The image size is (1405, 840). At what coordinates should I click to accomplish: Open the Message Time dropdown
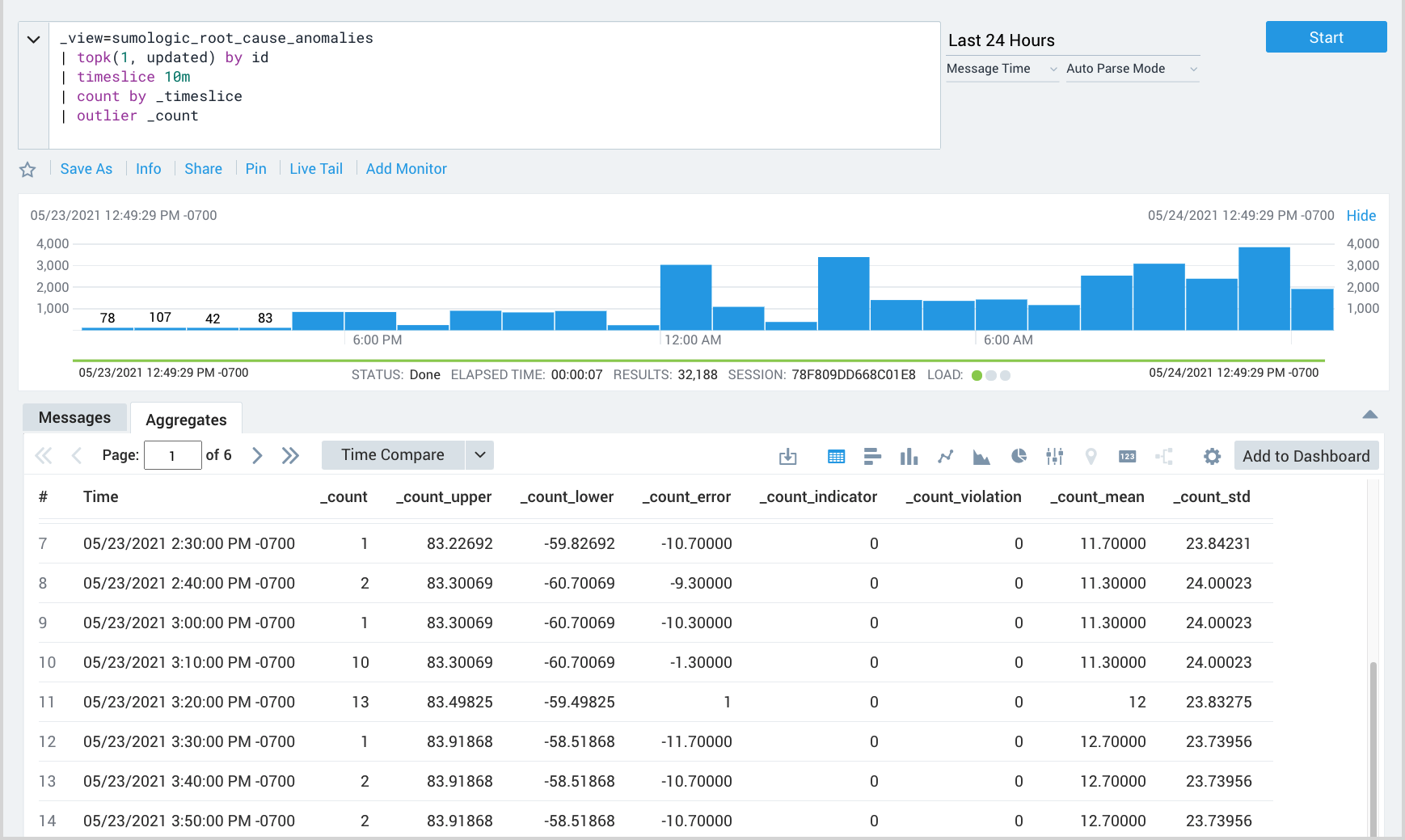(1002, 69)
